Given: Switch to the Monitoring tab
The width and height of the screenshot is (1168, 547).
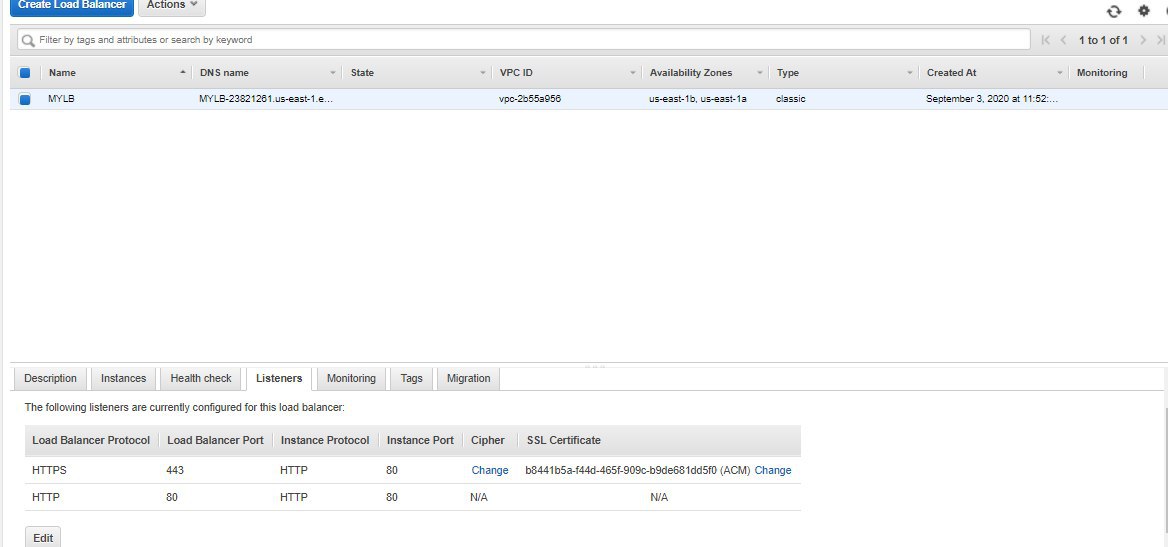Looking at the screenshot, I should click(x=351, y=379).
